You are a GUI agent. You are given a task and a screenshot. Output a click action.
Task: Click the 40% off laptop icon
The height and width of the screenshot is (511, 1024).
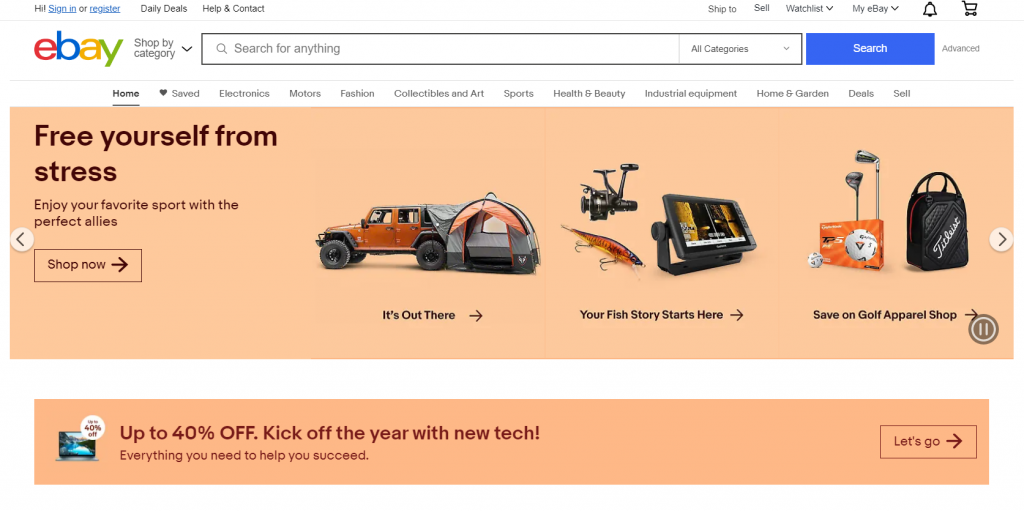(79, 440)
